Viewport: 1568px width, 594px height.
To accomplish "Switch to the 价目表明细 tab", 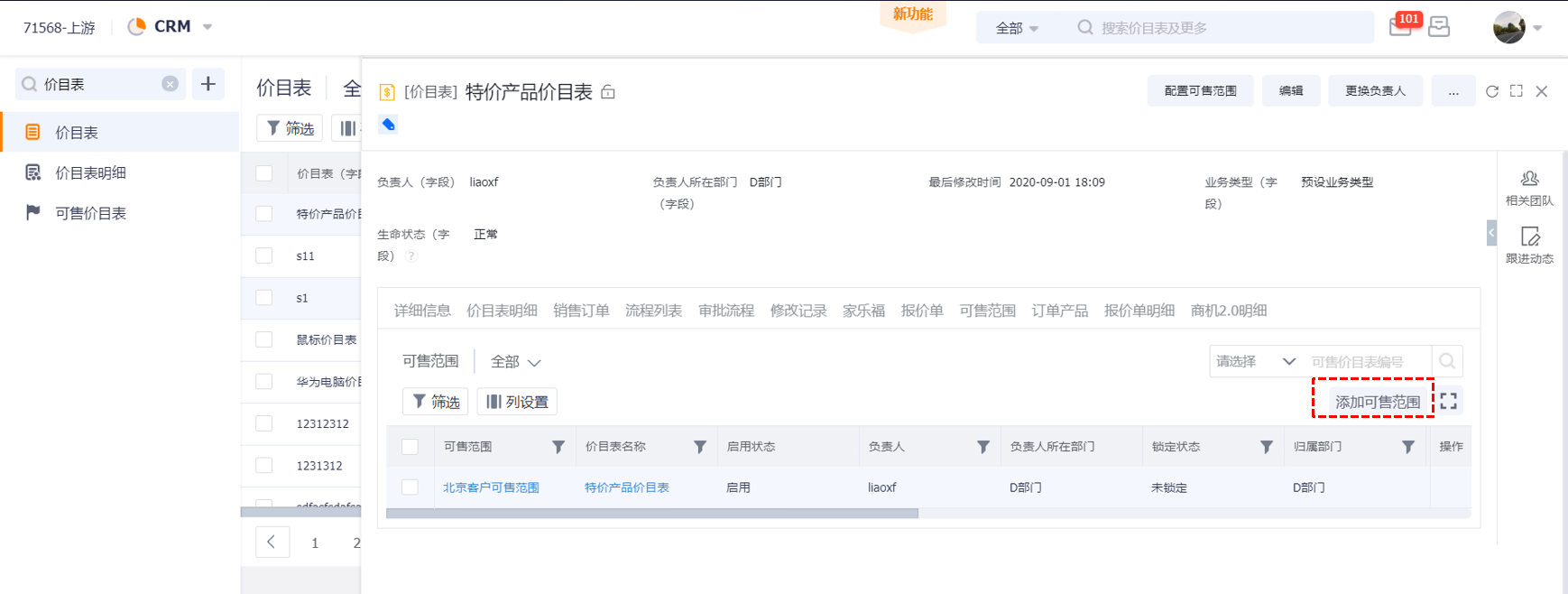I will pyautogui.click(x=502, y=311).
